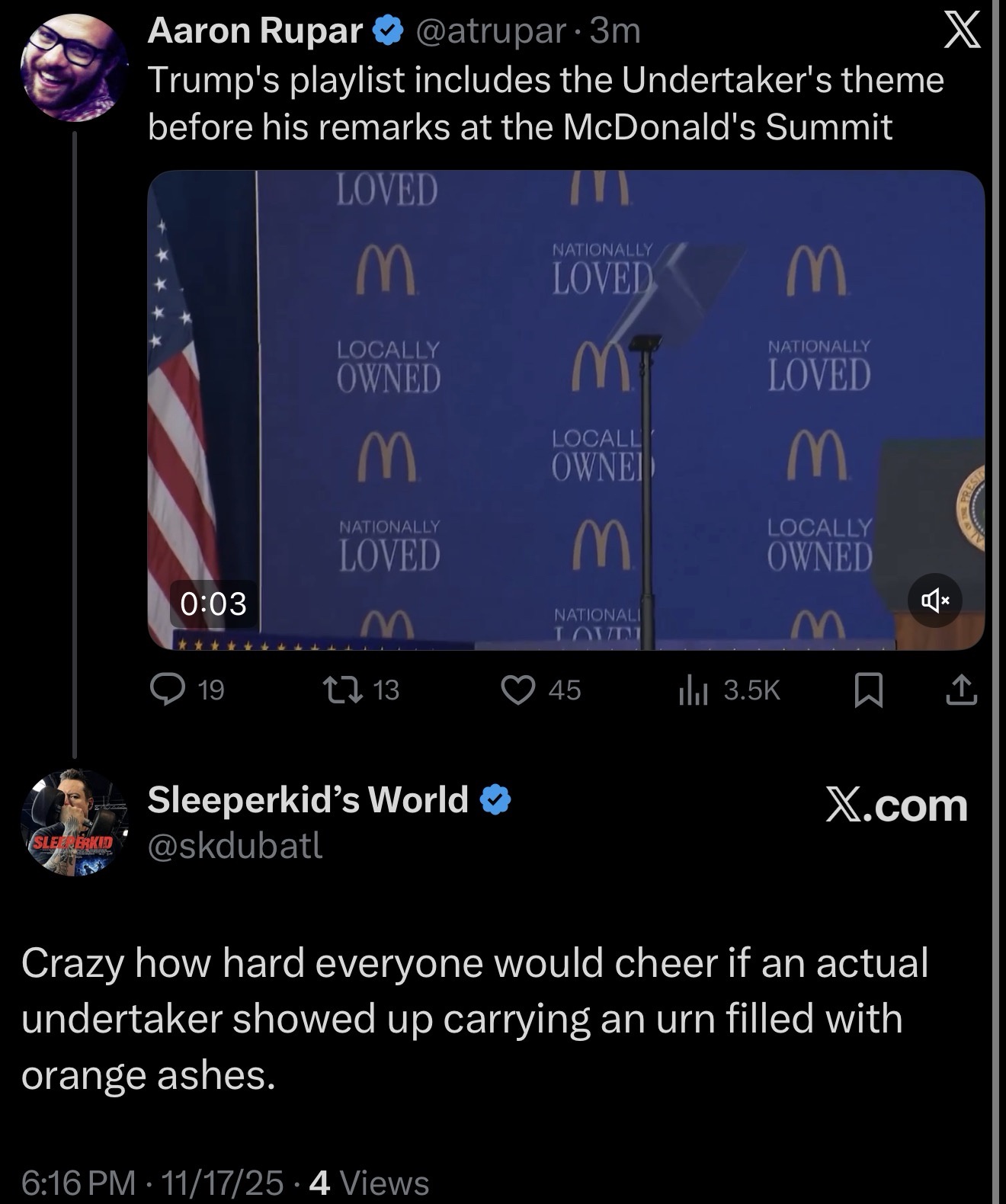Viewport: 1006px width, 1204px height.
Task: Click the X logo in top corner
Action: pos(963,31)
